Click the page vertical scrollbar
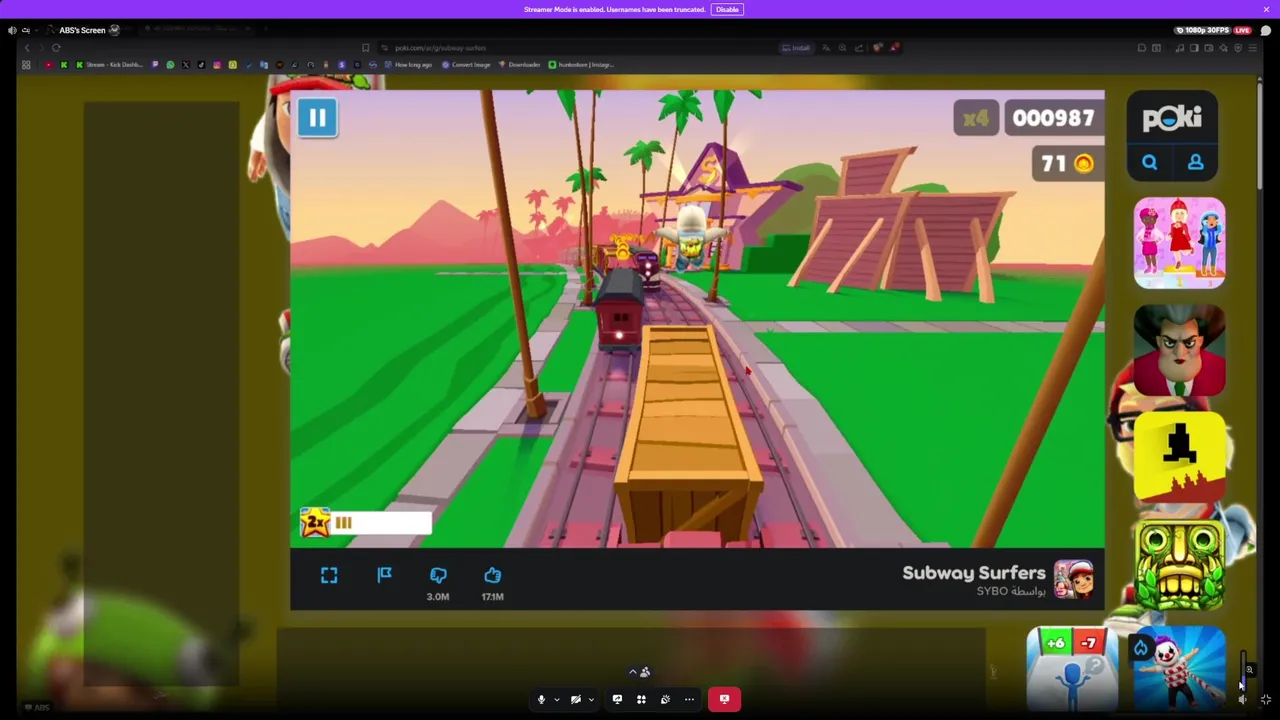 (x=1259, y=135)
